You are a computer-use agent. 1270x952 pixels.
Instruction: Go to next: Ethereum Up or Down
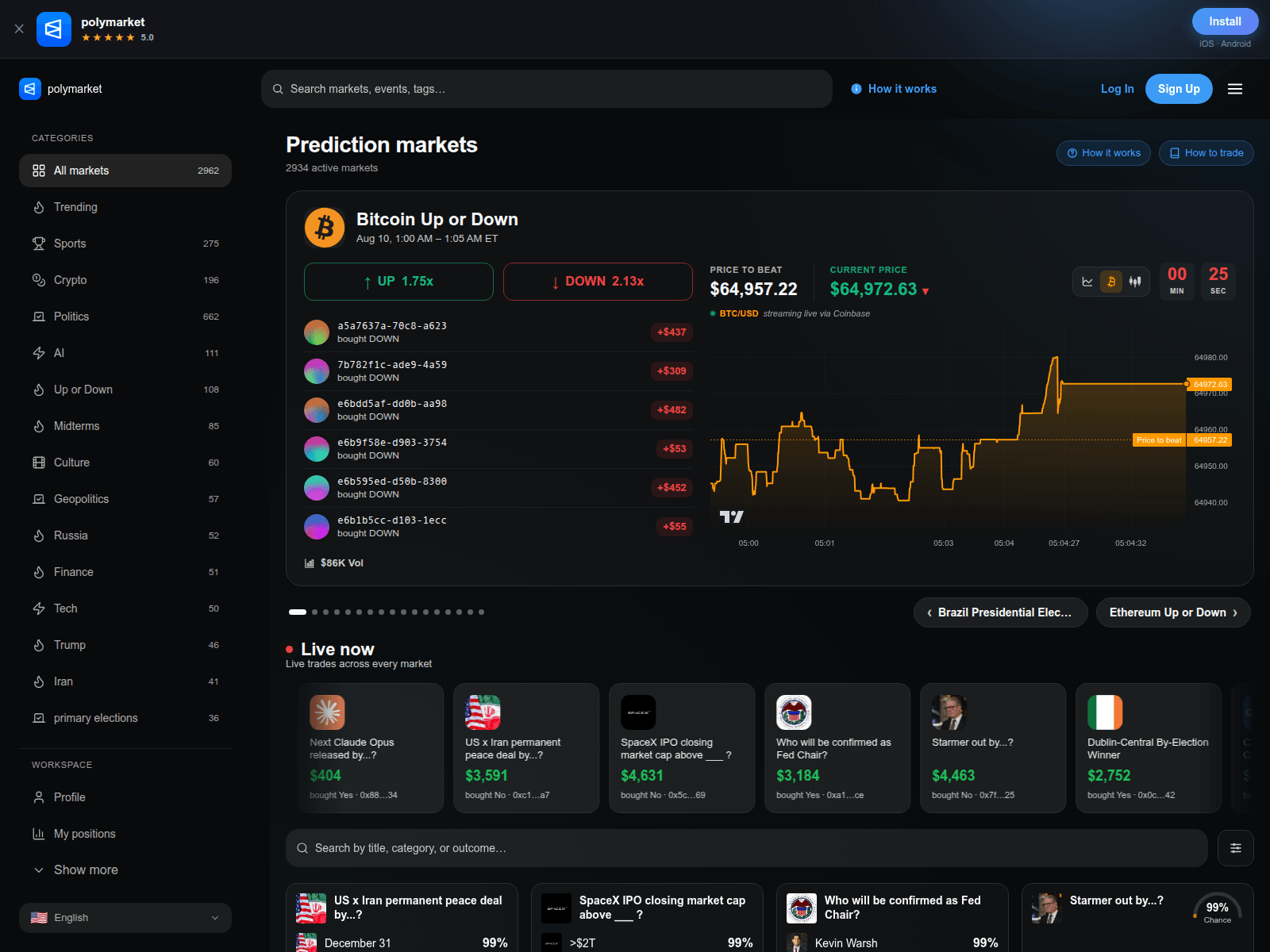(x=1173, y=612)
